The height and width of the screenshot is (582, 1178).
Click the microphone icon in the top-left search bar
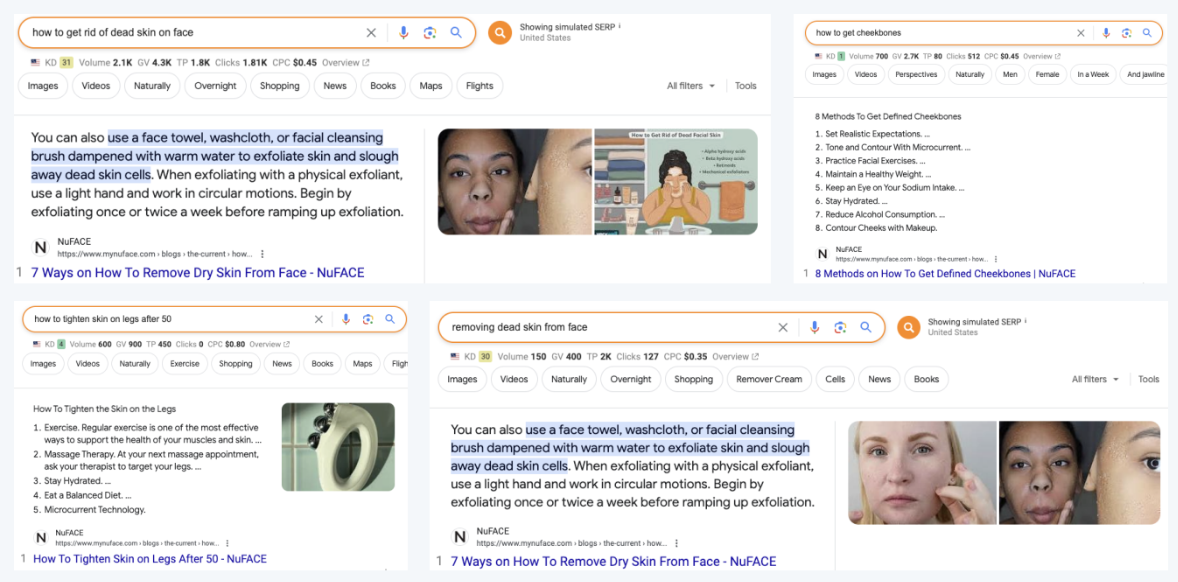[x=403, y=32]
